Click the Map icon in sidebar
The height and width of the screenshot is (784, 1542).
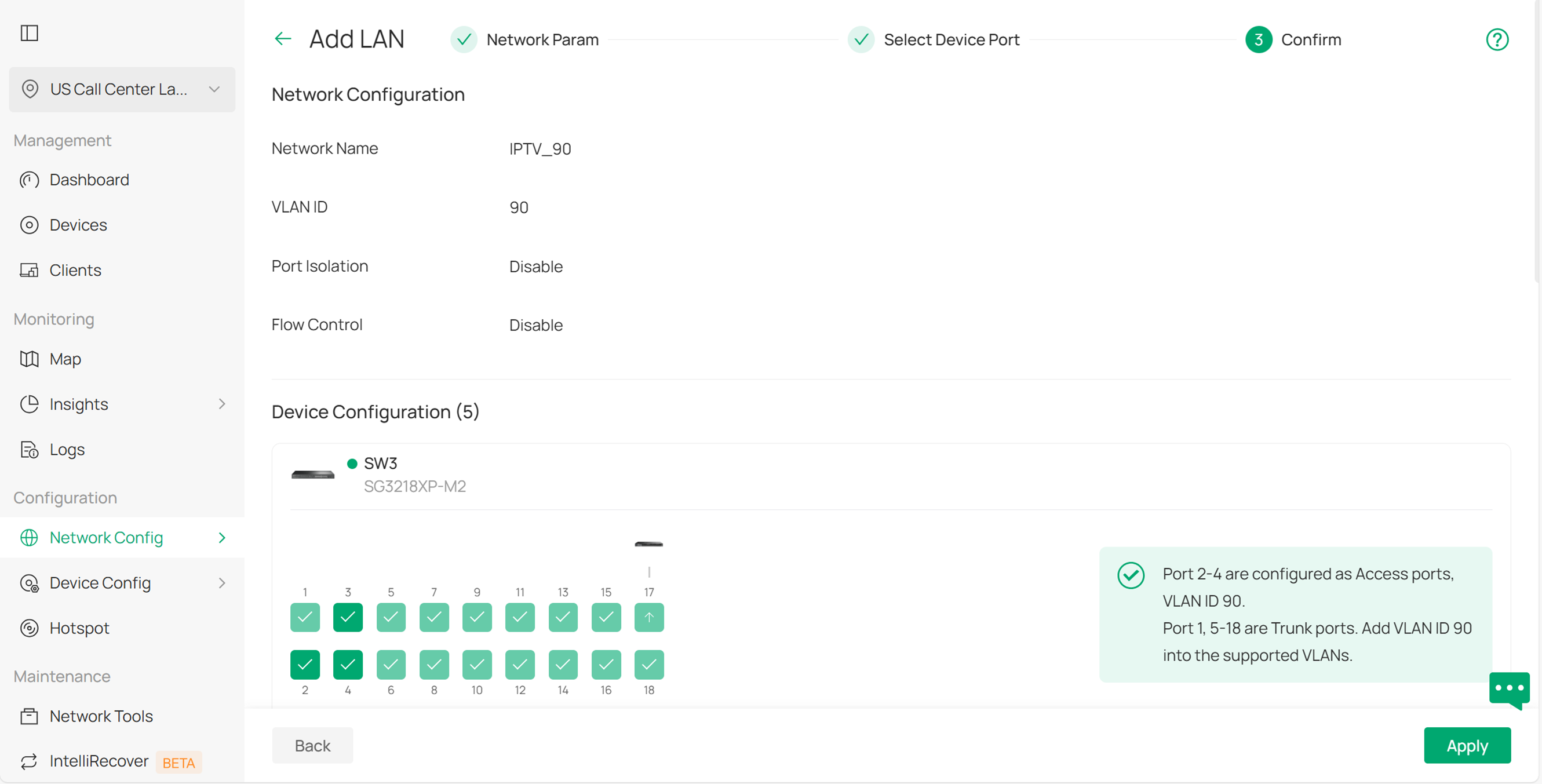click(x=29, y=359)
